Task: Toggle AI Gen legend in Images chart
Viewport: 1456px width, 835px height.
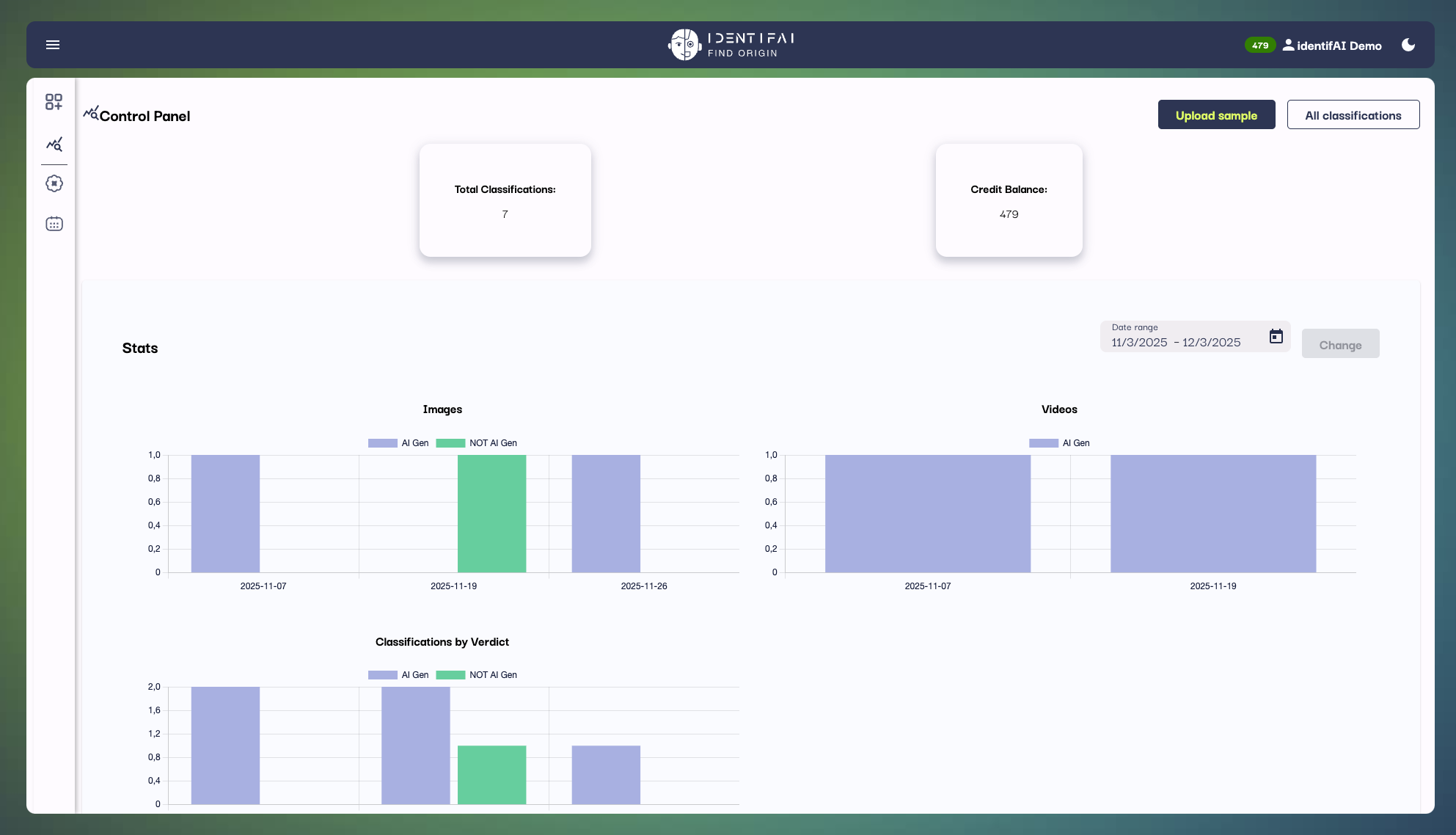Action: (x=398, y=443)
